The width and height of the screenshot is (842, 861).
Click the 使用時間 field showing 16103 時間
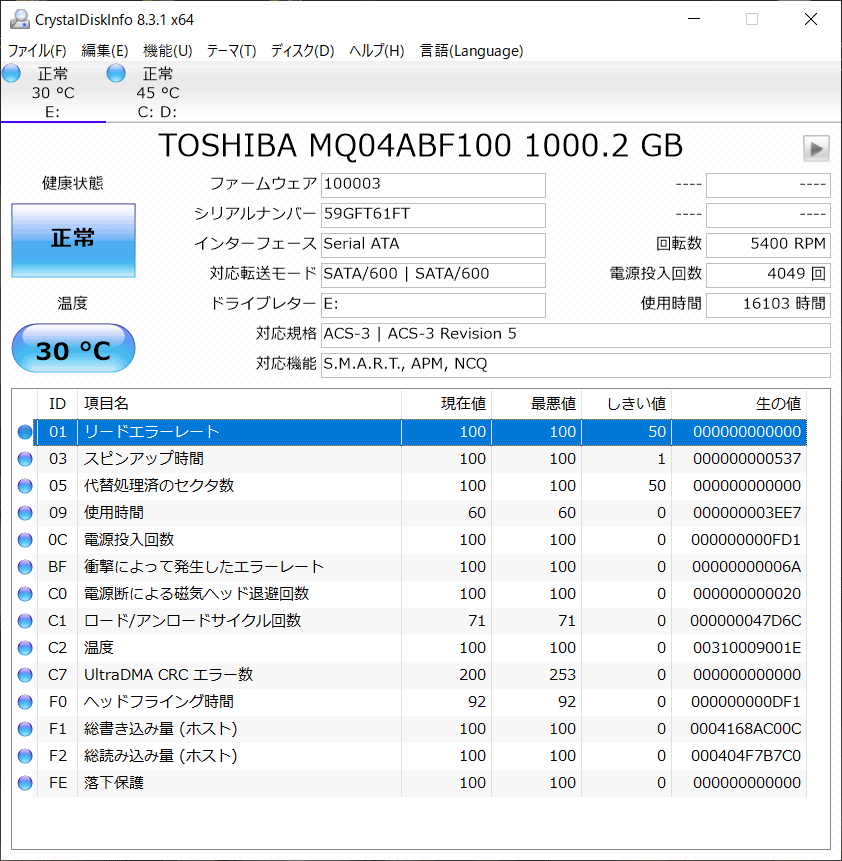[768, 305]
